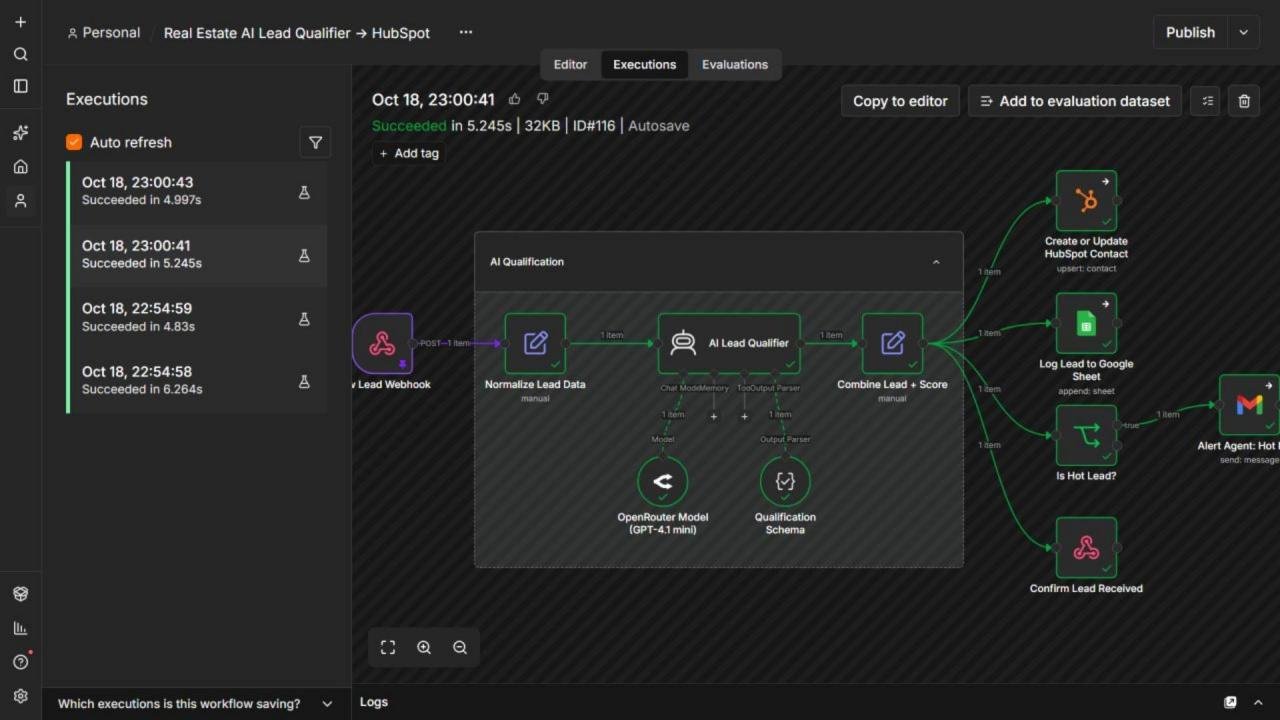
Task: Zoom in on the canvas
Action: (424, 647)
